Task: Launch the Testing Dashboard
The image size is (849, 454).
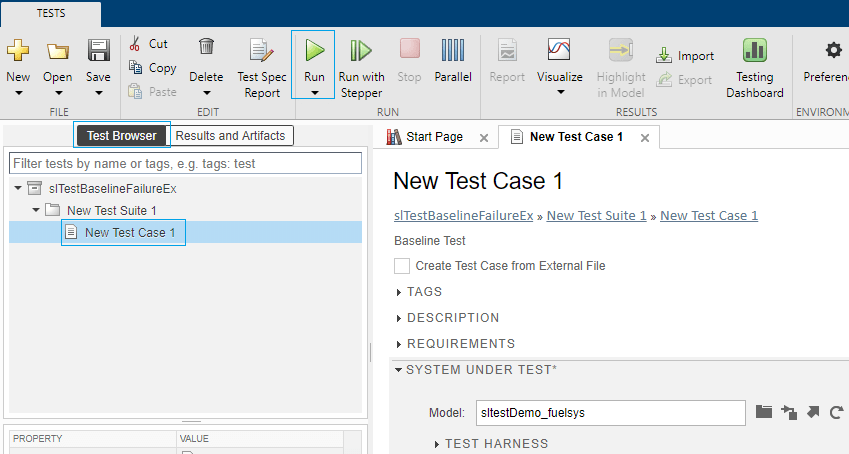Action: 754,50
